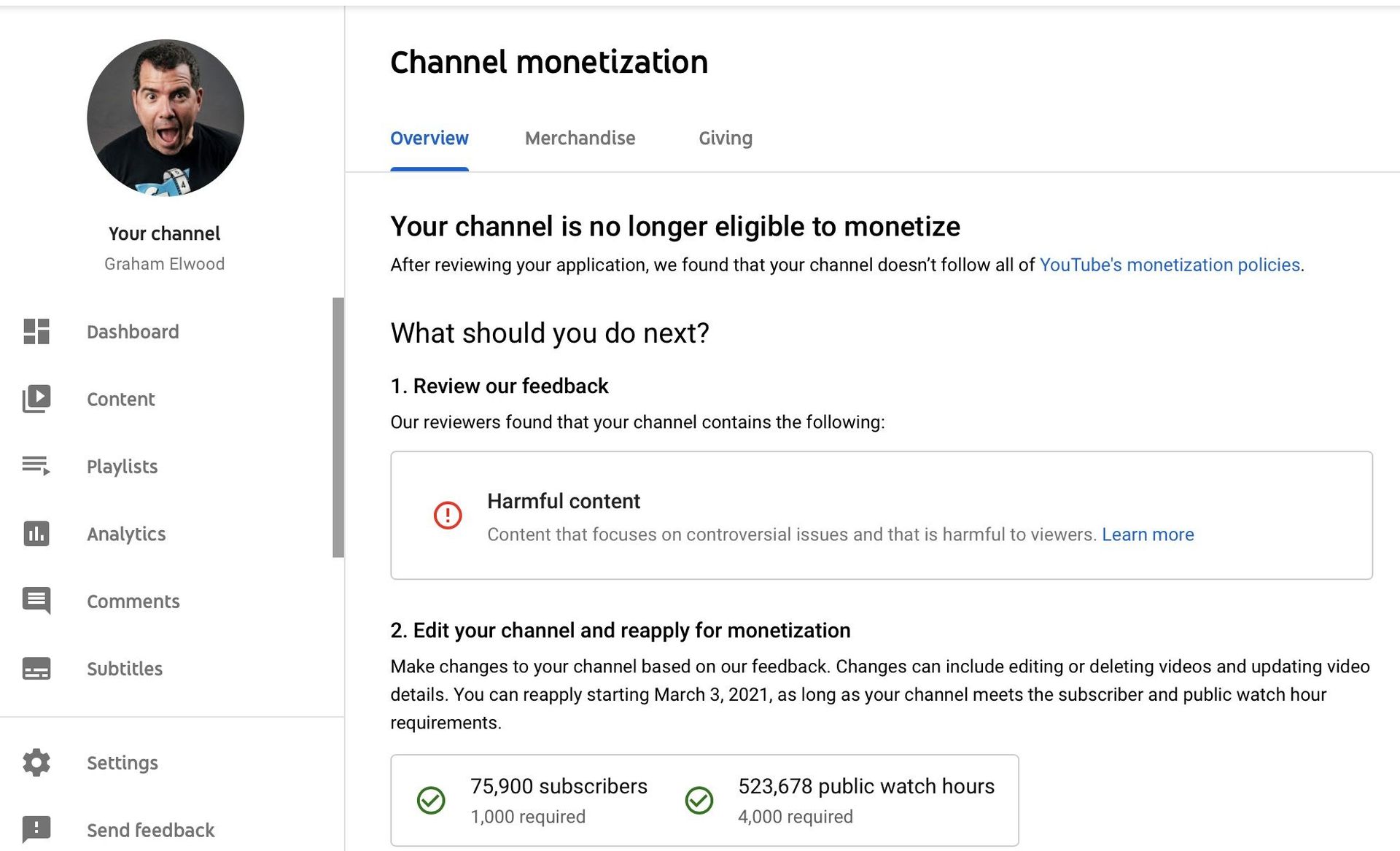
Task: Click the Content video library icon
Action: pos(36,399)
